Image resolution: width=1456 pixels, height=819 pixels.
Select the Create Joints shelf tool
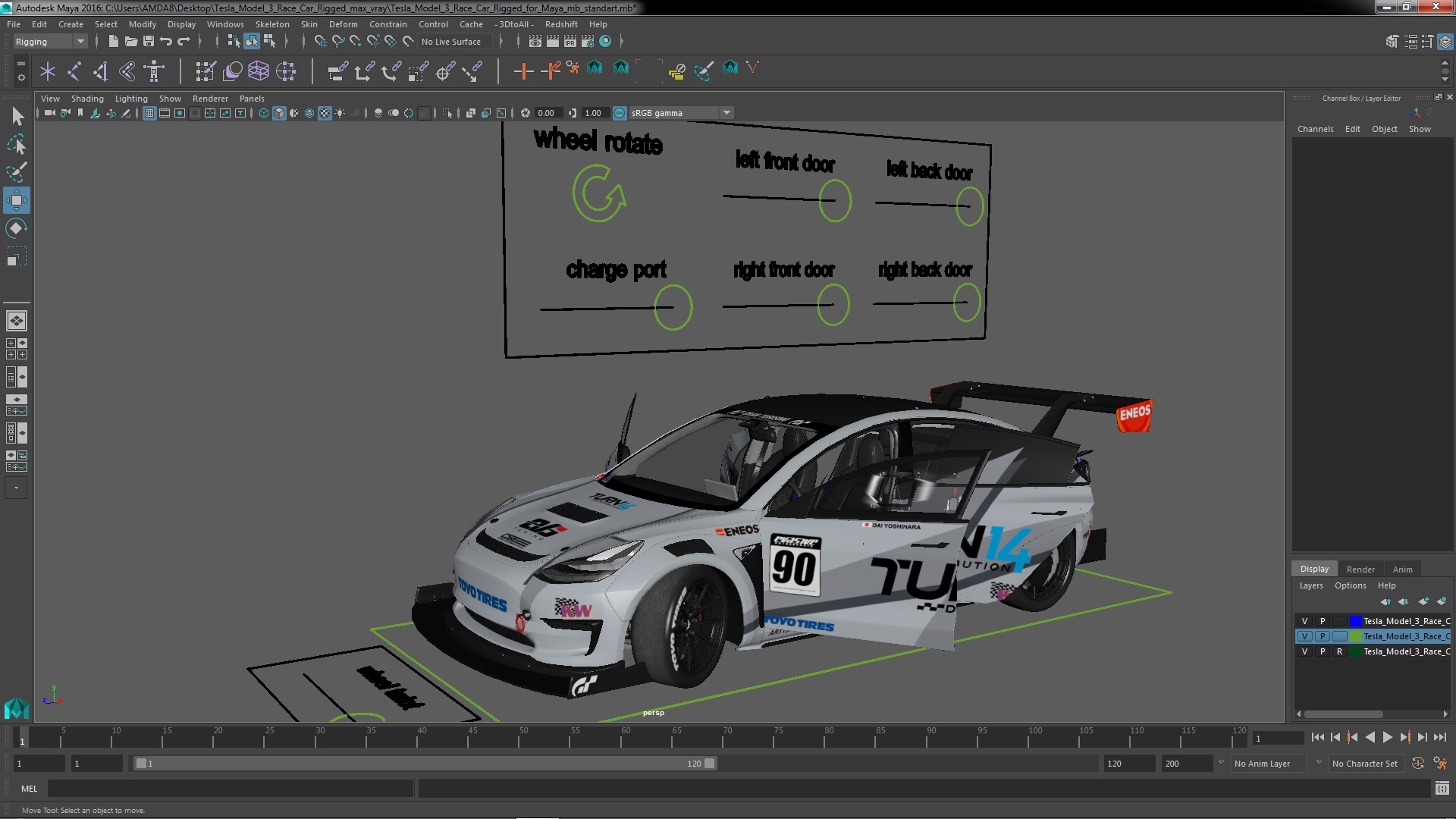[74, 71]
